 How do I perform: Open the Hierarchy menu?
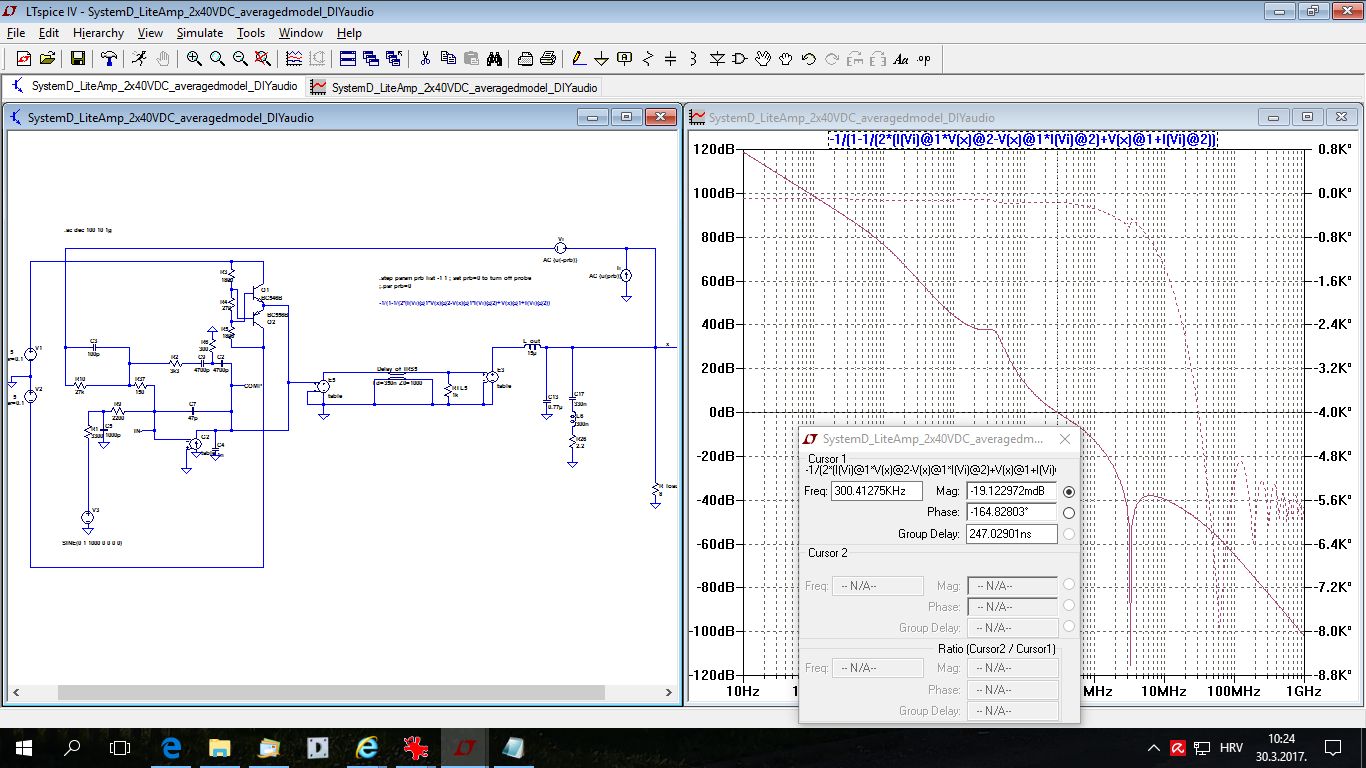[98, 33]
